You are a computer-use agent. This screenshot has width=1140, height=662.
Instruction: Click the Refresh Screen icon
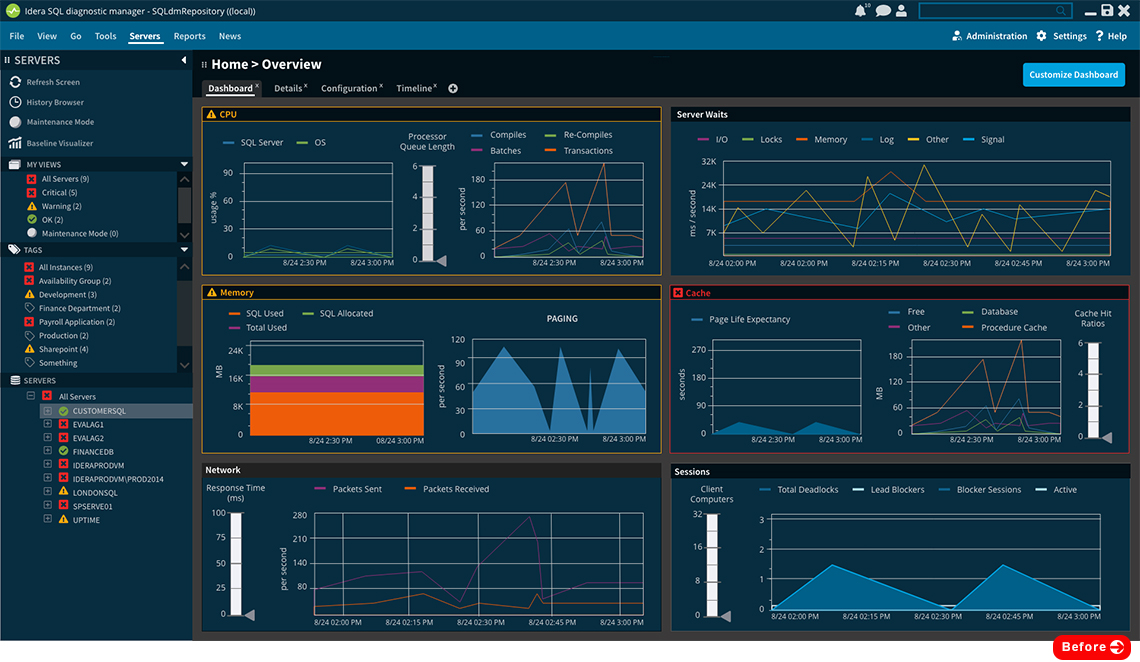(x=16, y=82)
